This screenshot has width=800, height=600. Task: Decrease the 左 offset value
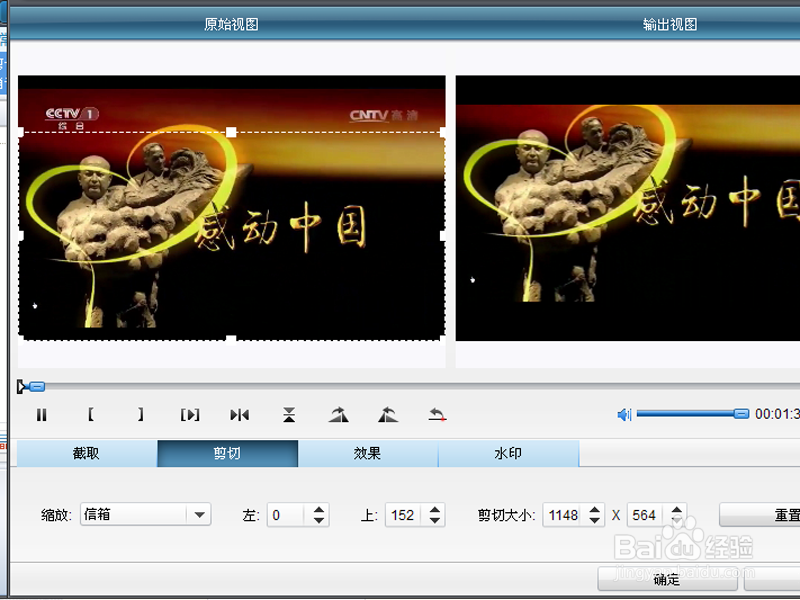tap(319, 520)
